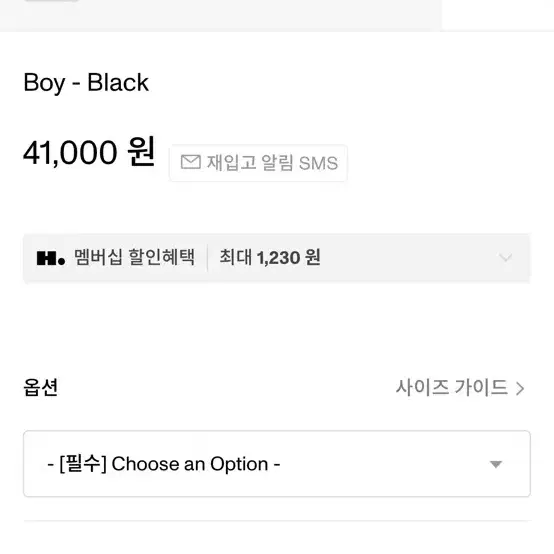The width and height of the screenshot is (554, 554).
Task: Click the "[필수]" text in the selector
Action: (83, 464)
